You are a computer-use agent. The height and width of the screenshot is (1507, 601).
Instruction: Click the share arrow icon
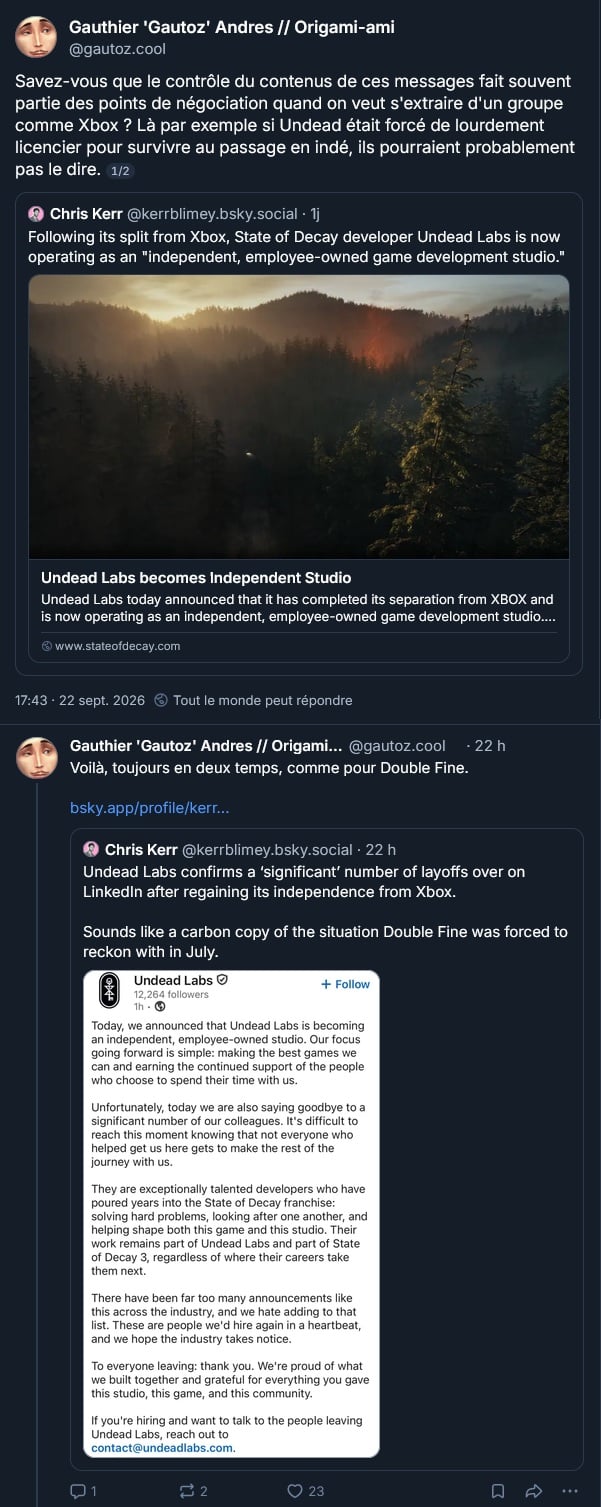pyautogui.click(x=534, y=1490)
